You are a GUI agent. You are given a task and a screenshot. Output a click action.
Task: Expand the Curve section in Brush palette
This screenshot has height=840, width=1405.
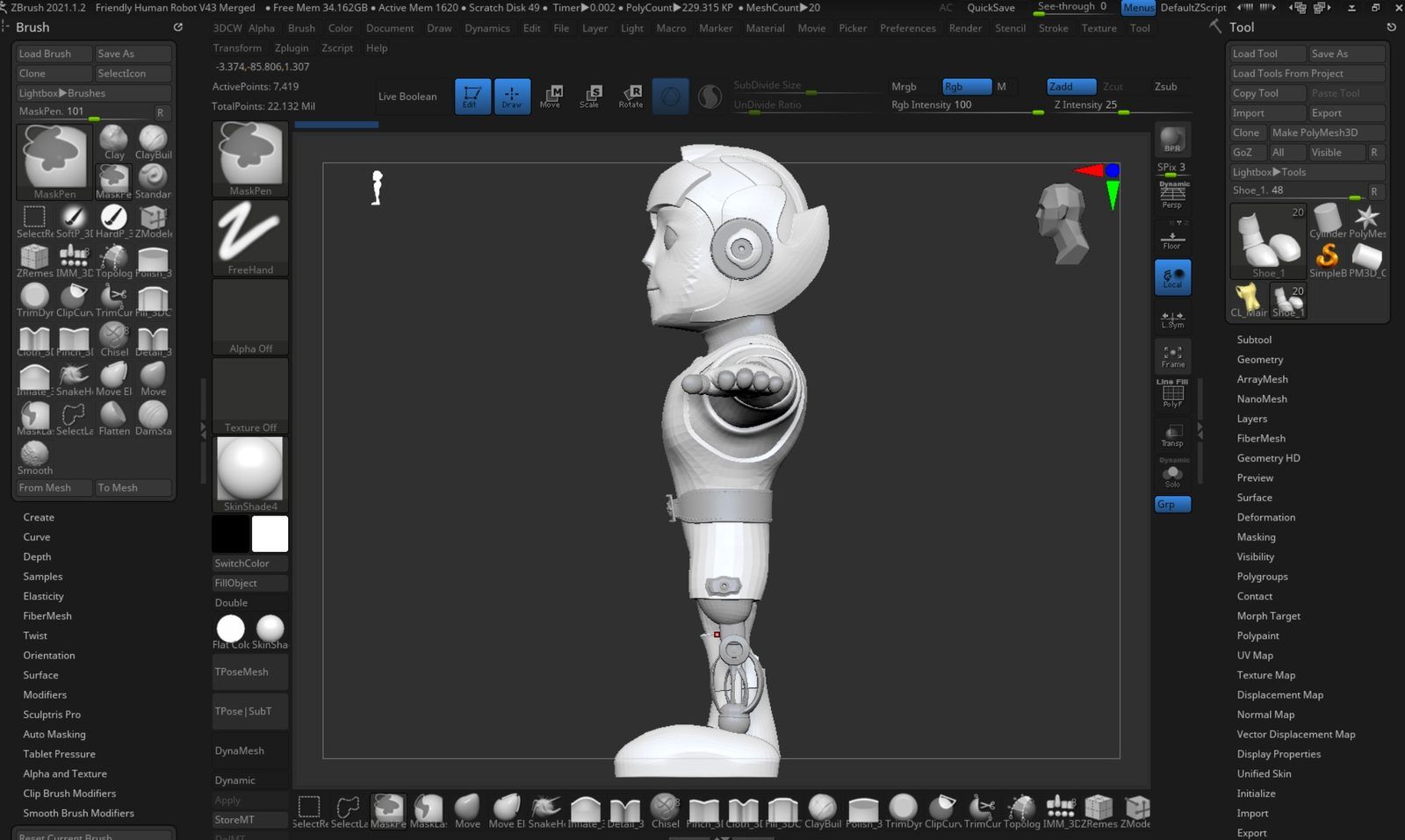pos(37,537)
